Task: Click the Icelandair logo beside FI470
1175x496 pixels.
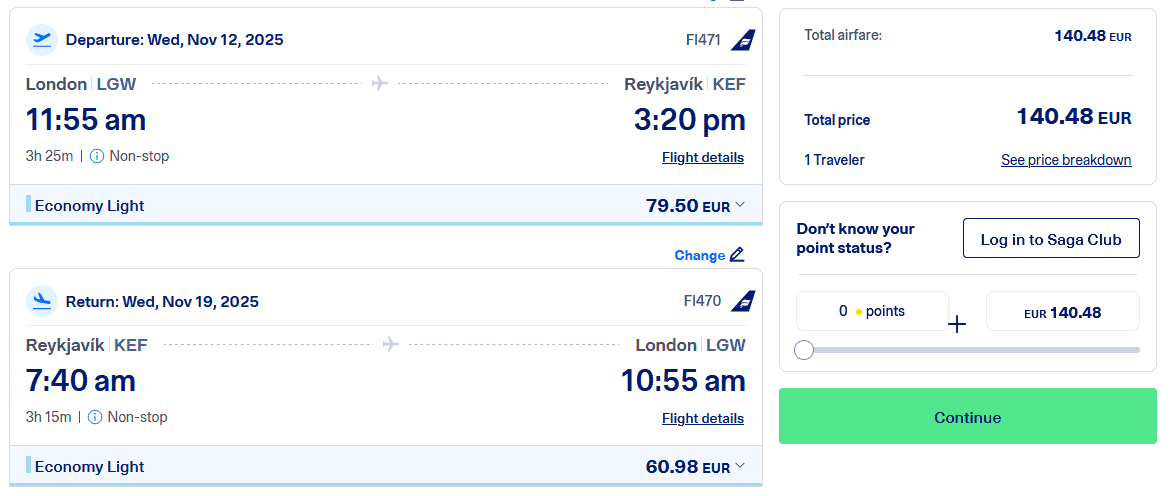Action: [x=743, y=301]
